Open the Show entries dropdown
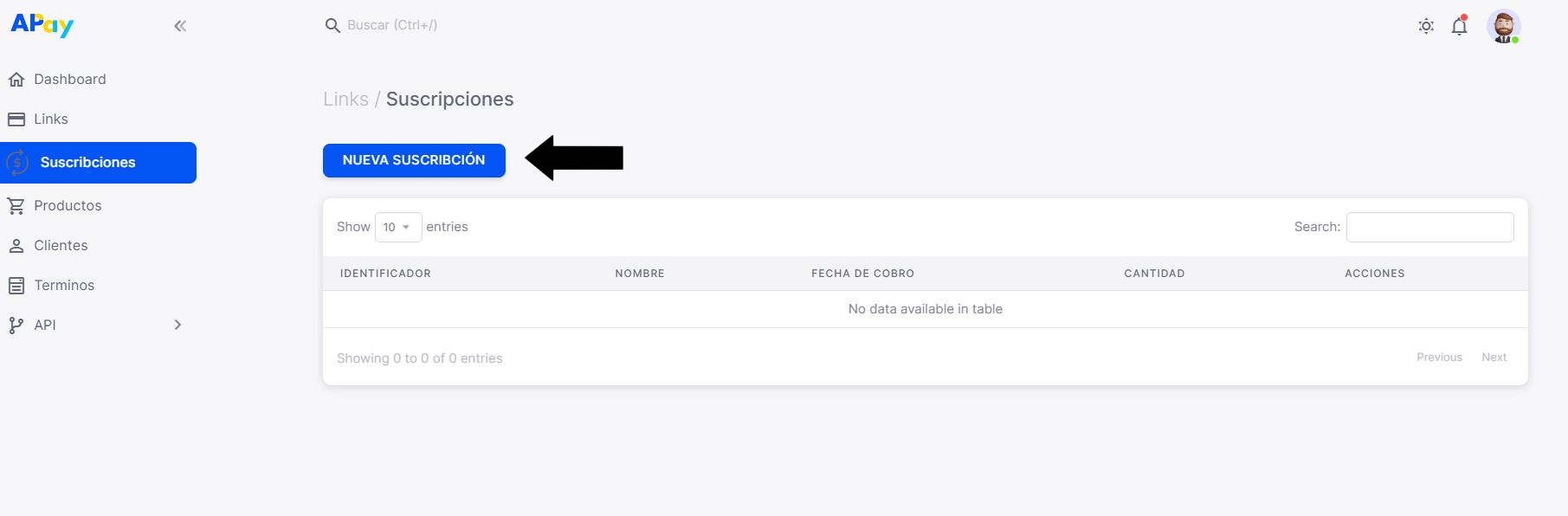The height and width of the screenshot is (516, 1568). click(397, 226)
